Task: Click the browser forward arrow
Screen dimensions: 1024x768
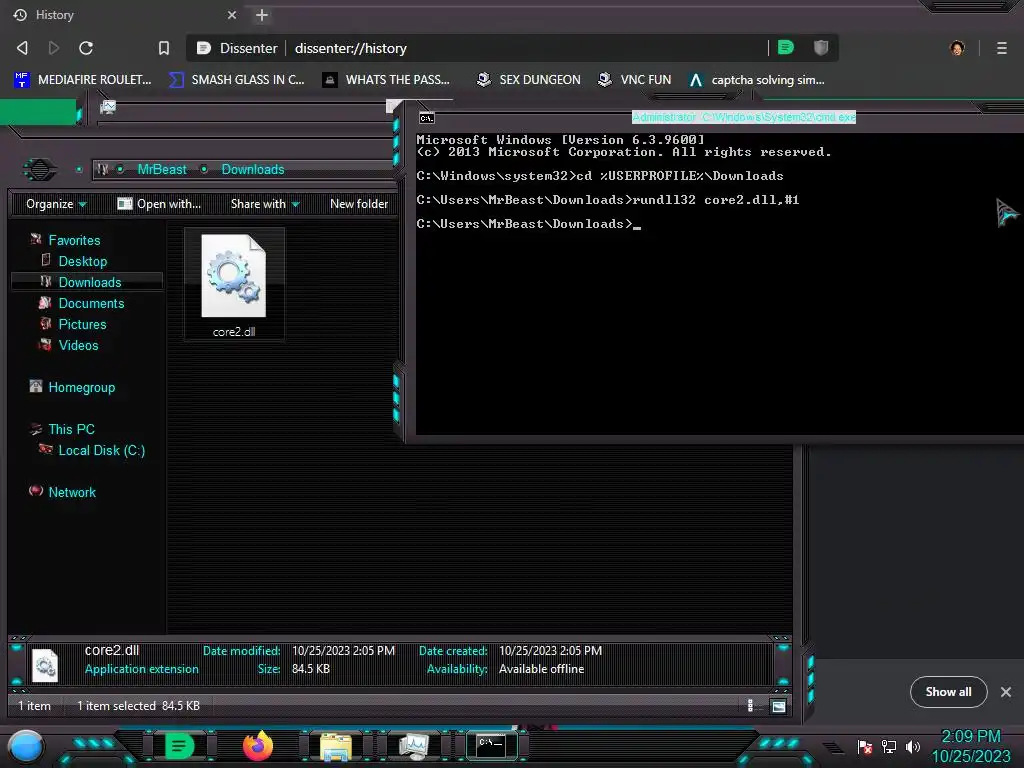Action: [54, 48]
